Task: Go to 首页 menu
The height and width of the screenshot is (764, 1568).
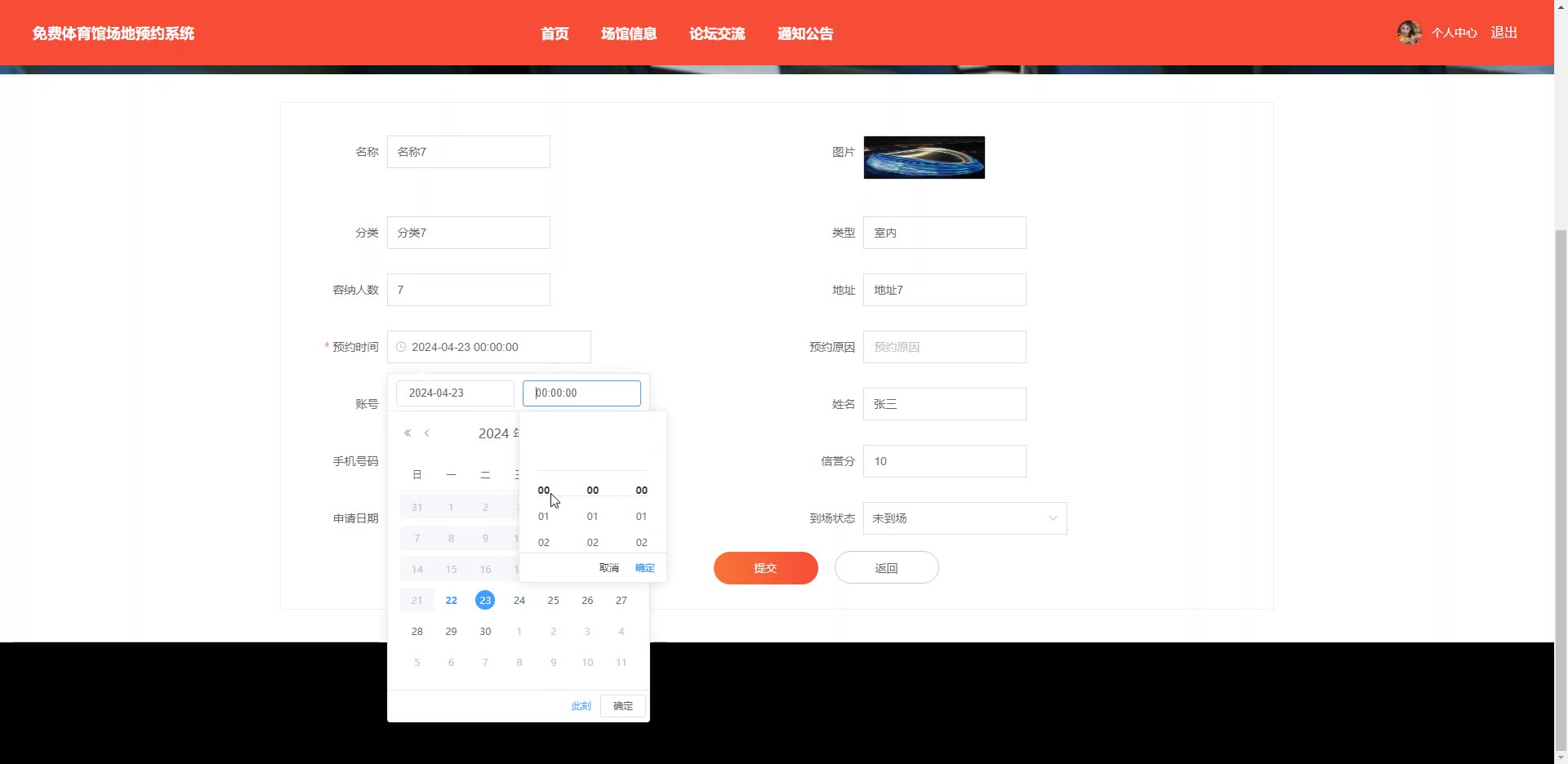Action: coord(555,33)
